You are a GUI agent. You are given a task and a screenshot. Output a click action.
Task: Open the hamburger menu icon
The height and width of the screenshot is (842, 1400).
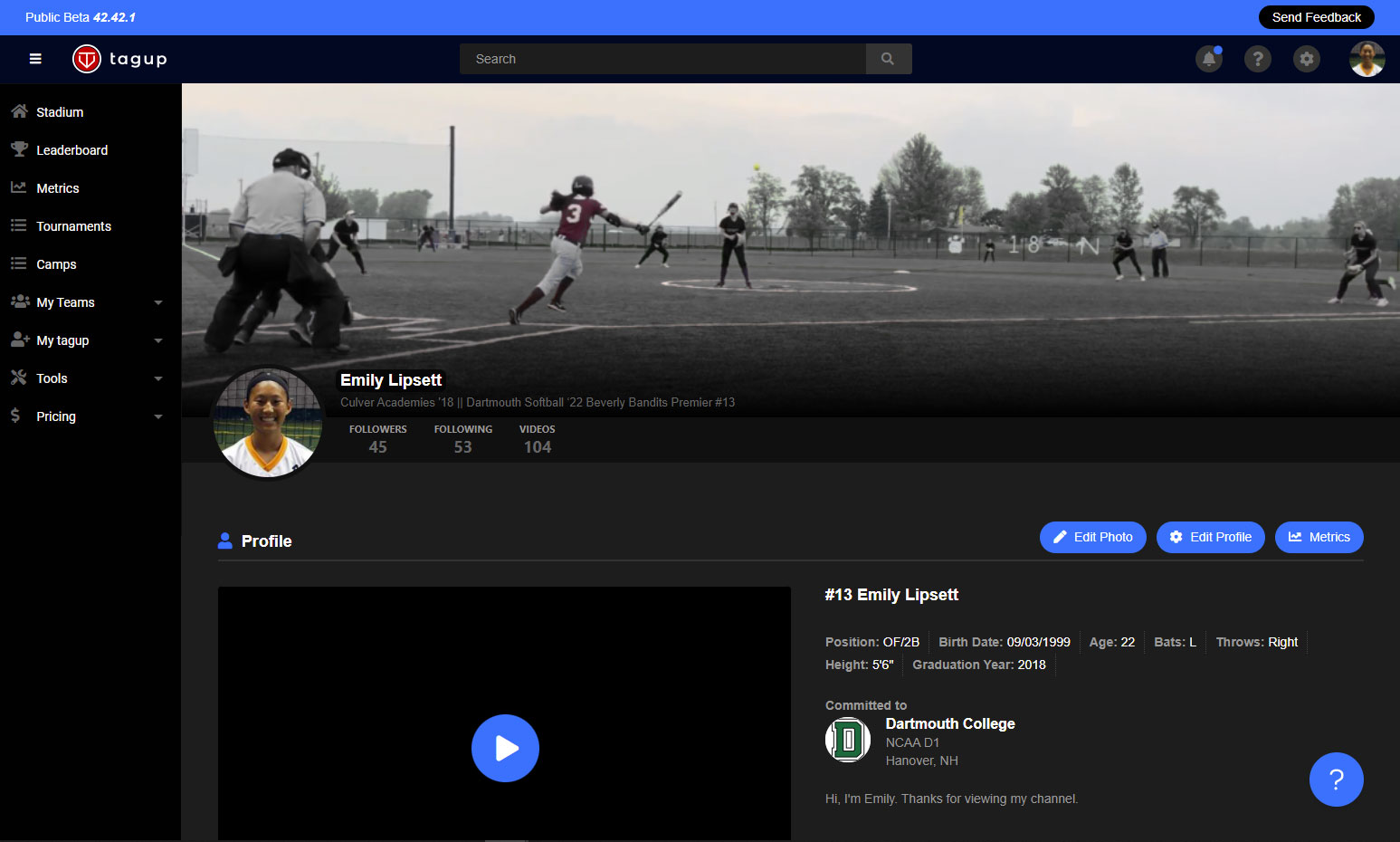[35, 59]
